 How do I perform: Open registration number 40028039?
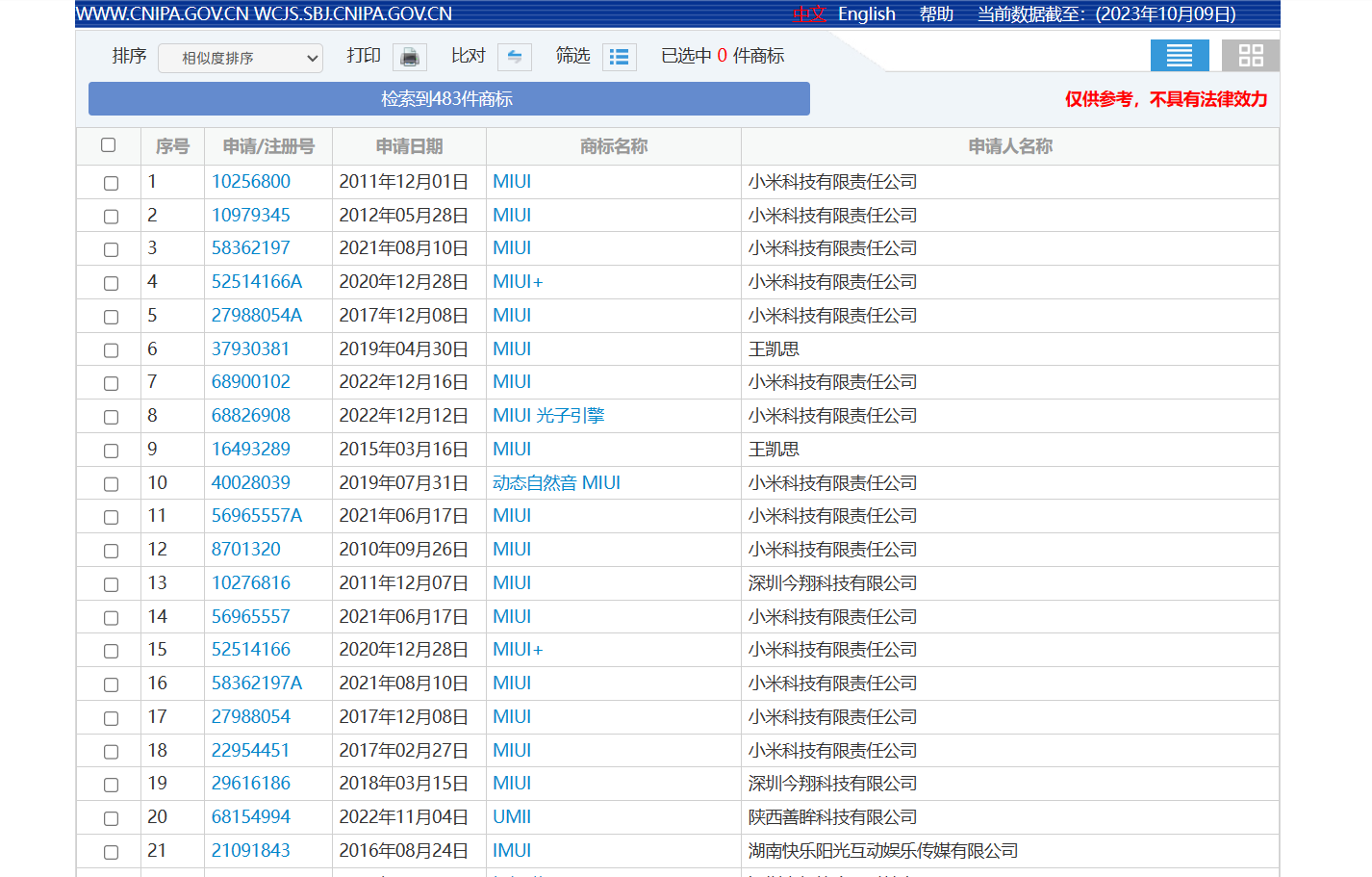251,483
